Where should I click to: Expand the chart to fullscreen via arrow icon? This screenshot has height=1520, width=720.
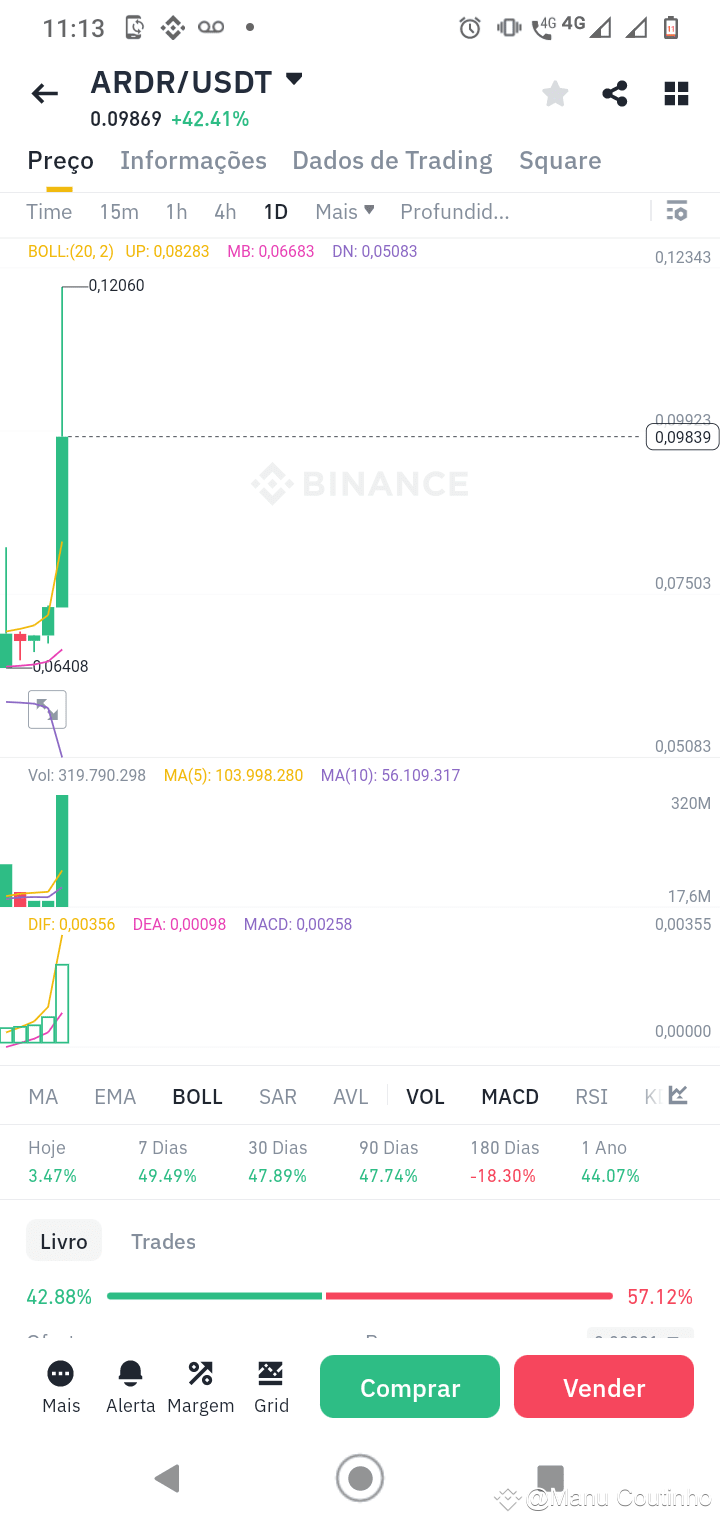tap(45, 709)
